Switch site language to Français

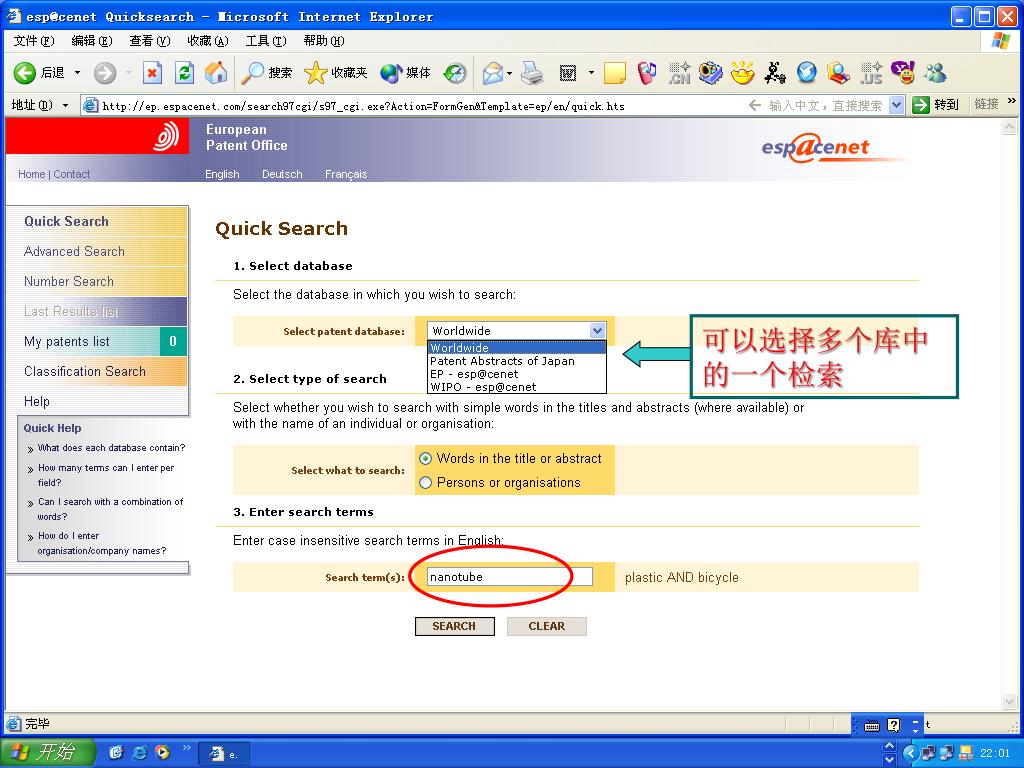pyautogui.click(x=346, y=174)
